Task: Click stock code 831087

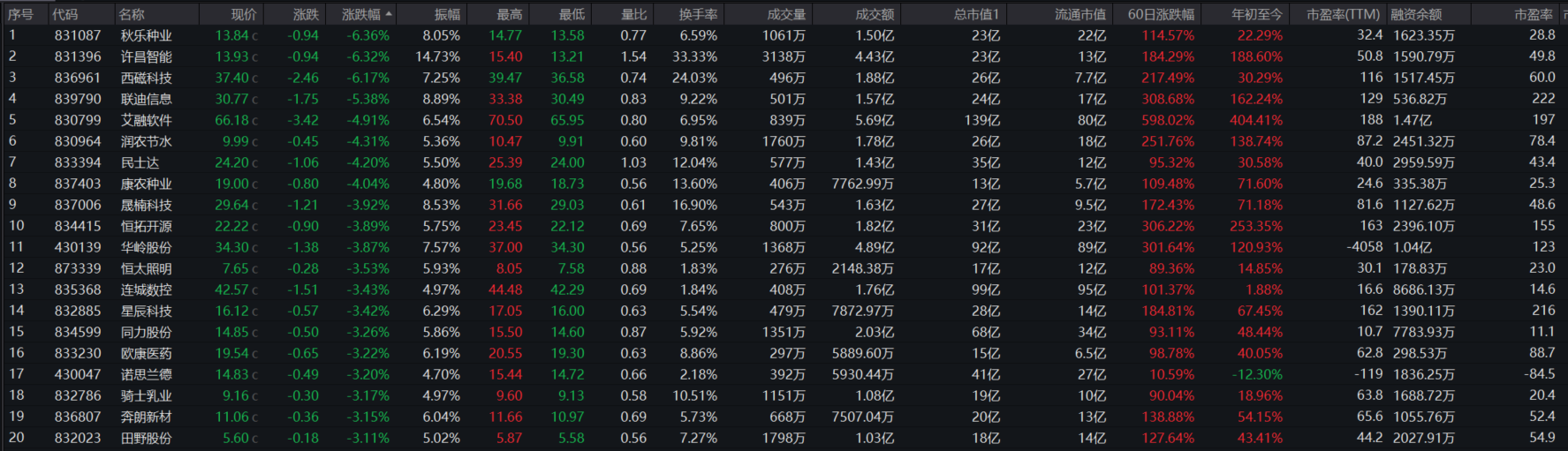Action: (78, 35)
